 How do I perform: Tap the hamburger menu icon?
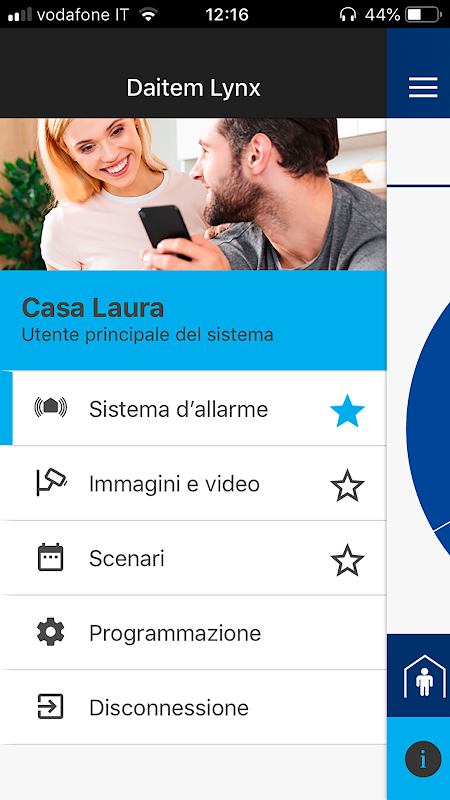423,87
